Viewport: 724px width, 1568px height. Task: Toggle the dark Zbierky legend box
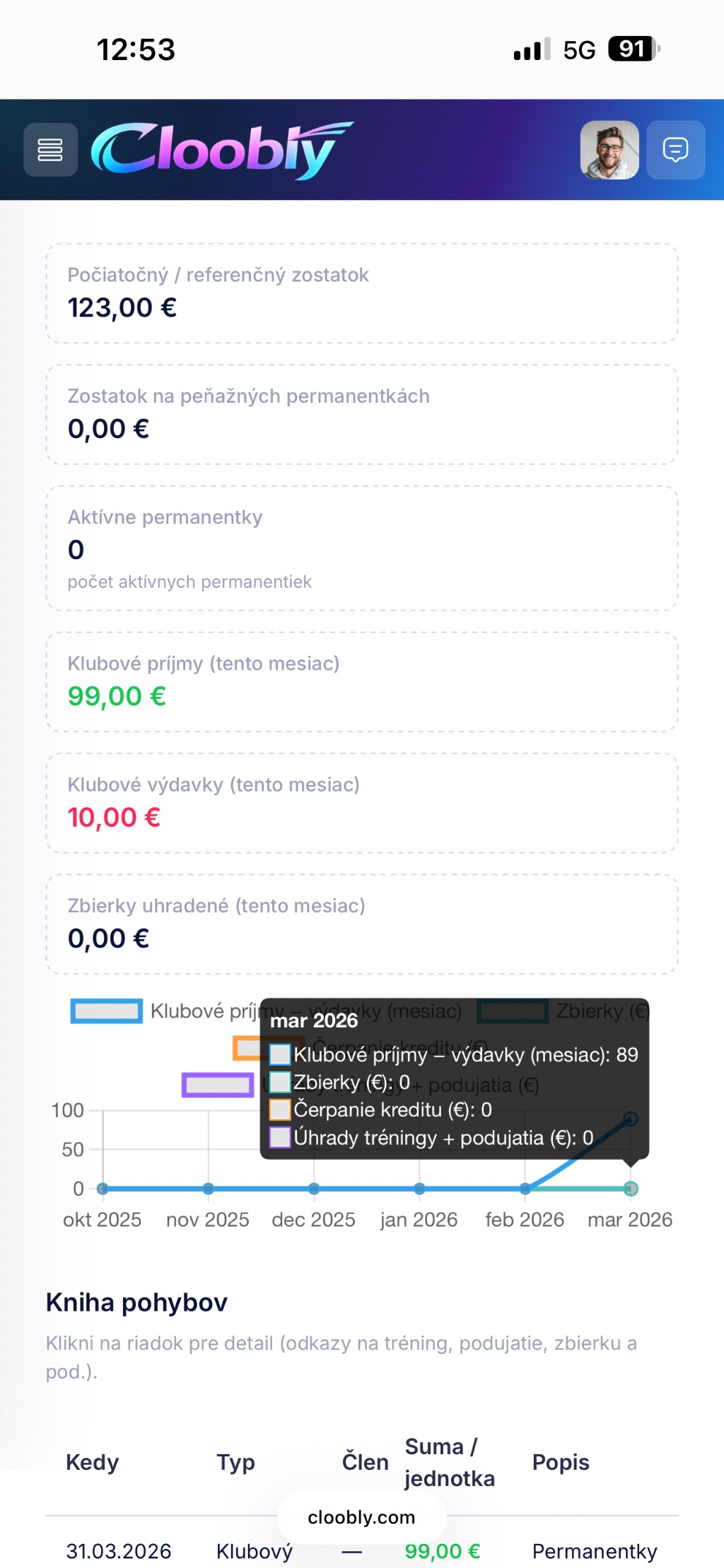(x=513, y=1010)
